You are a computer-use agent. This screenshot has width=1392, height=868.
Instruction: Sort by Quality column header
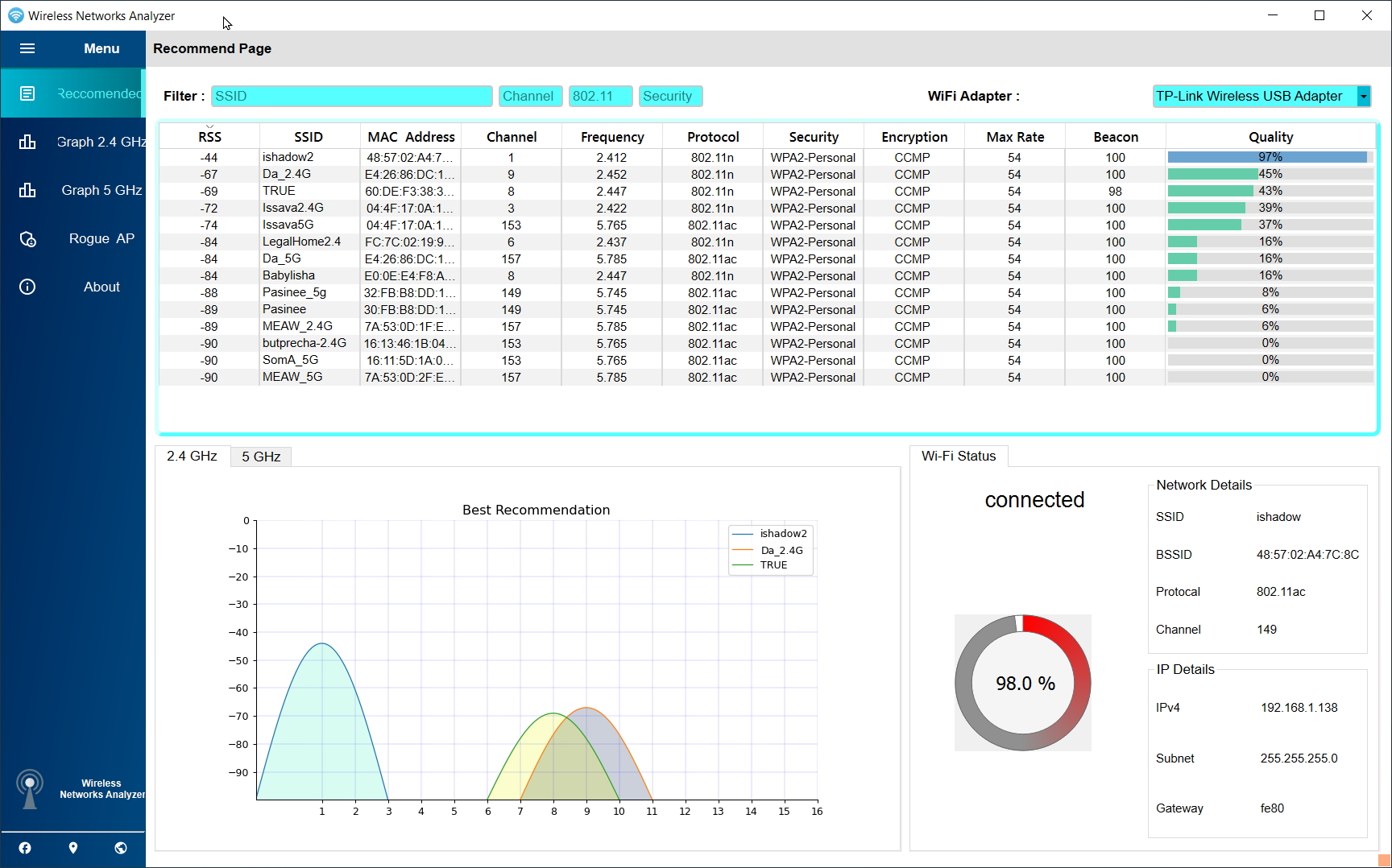pos(1270,137)
